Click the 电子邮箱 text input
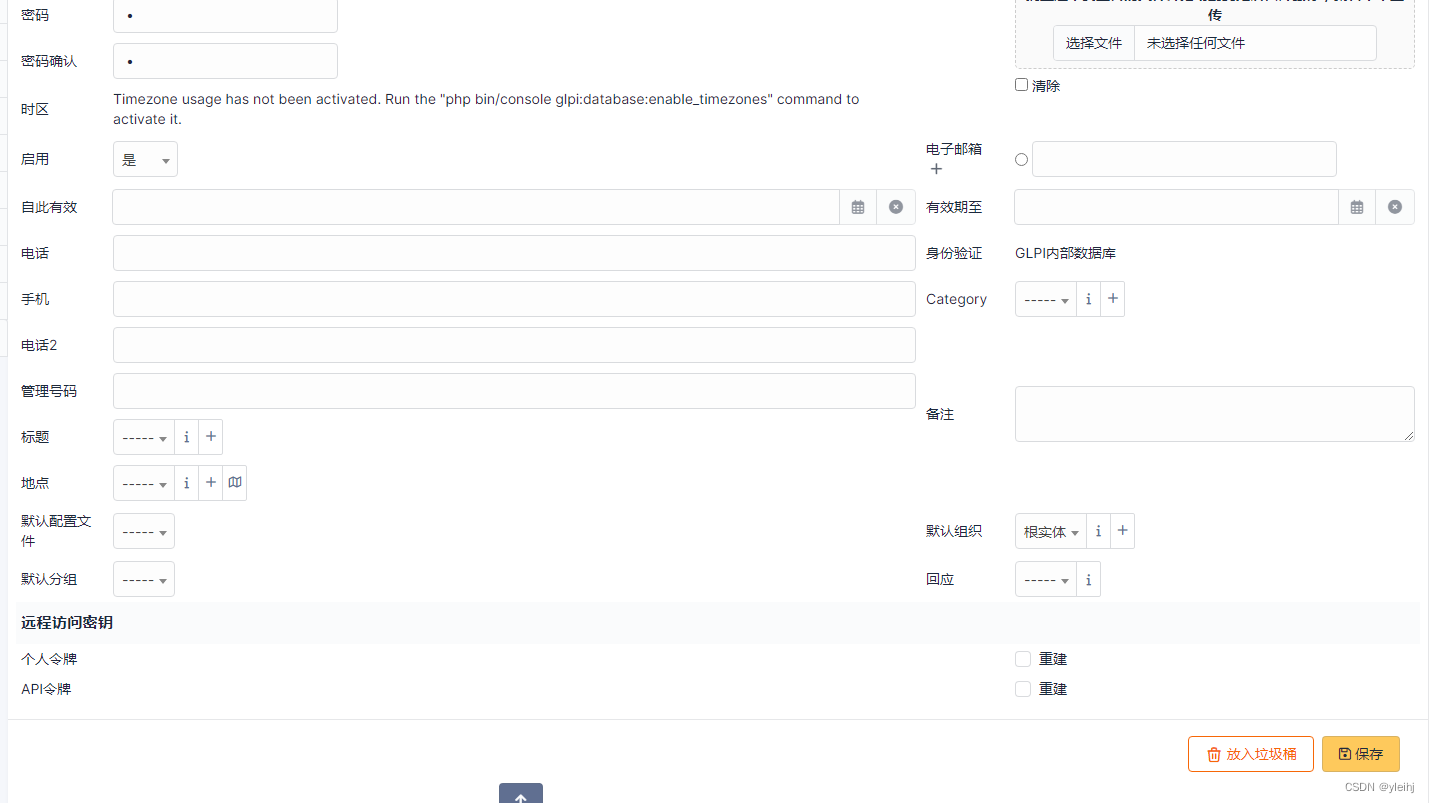This screenshot has height=803, width=1429. [1184, 159]
